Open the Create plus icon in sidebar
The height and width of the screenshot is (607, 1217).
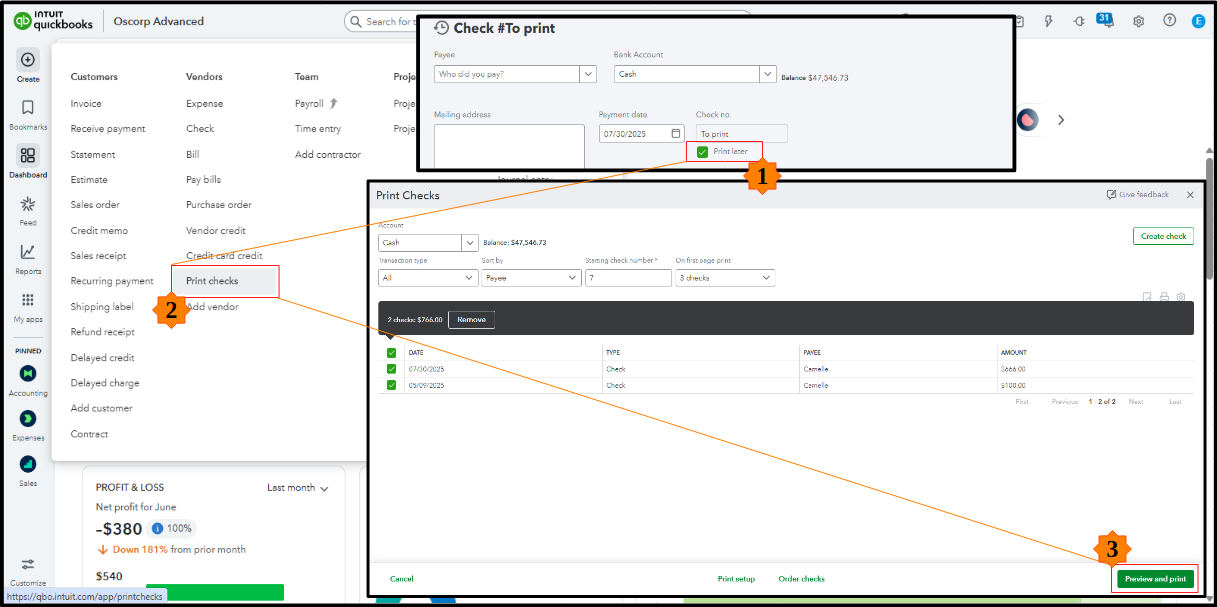[x=28, y=60]
